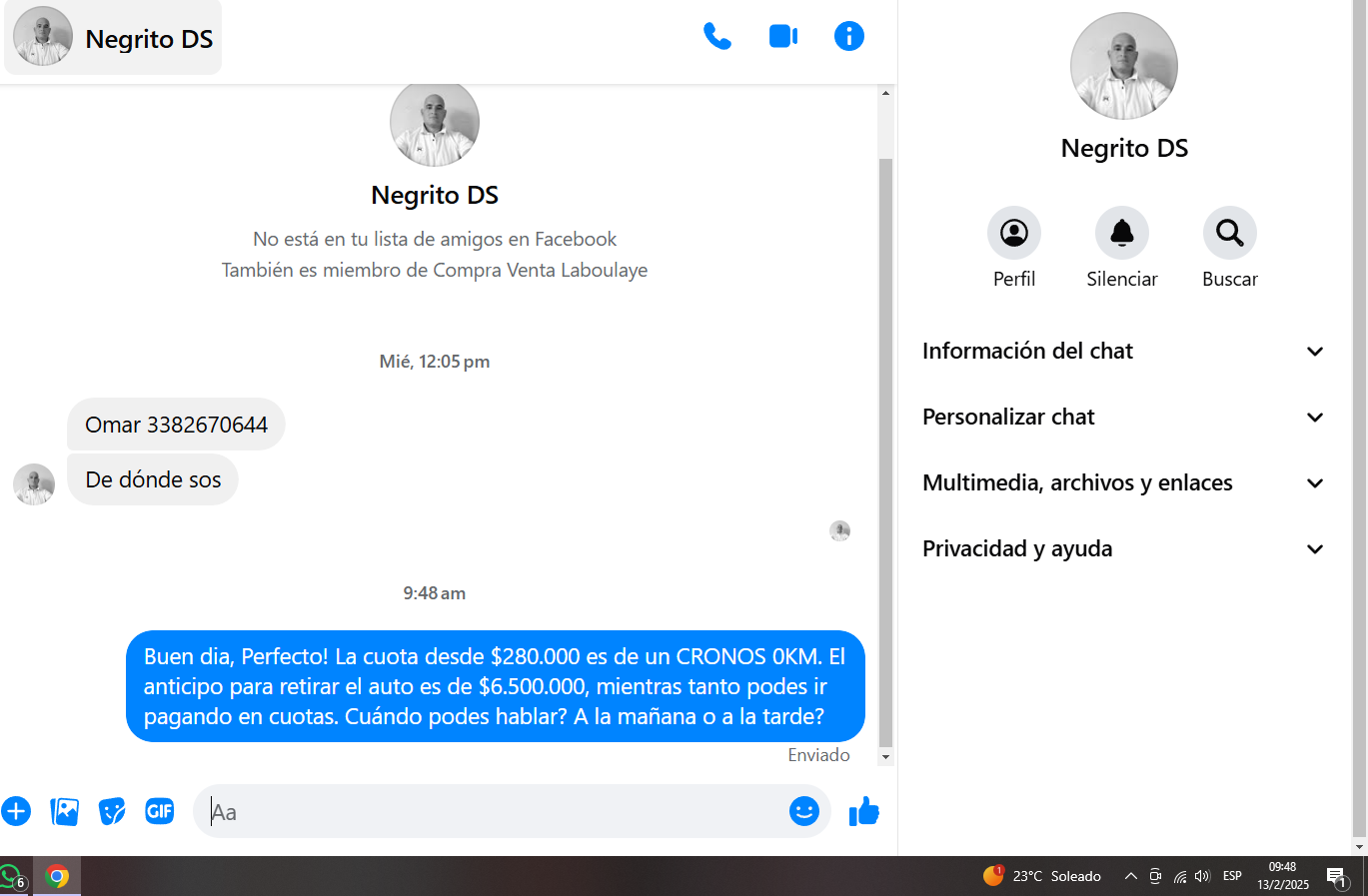Click the small read-receipt avatar under the messages
1368x896 pixels.
click(840, 530)
